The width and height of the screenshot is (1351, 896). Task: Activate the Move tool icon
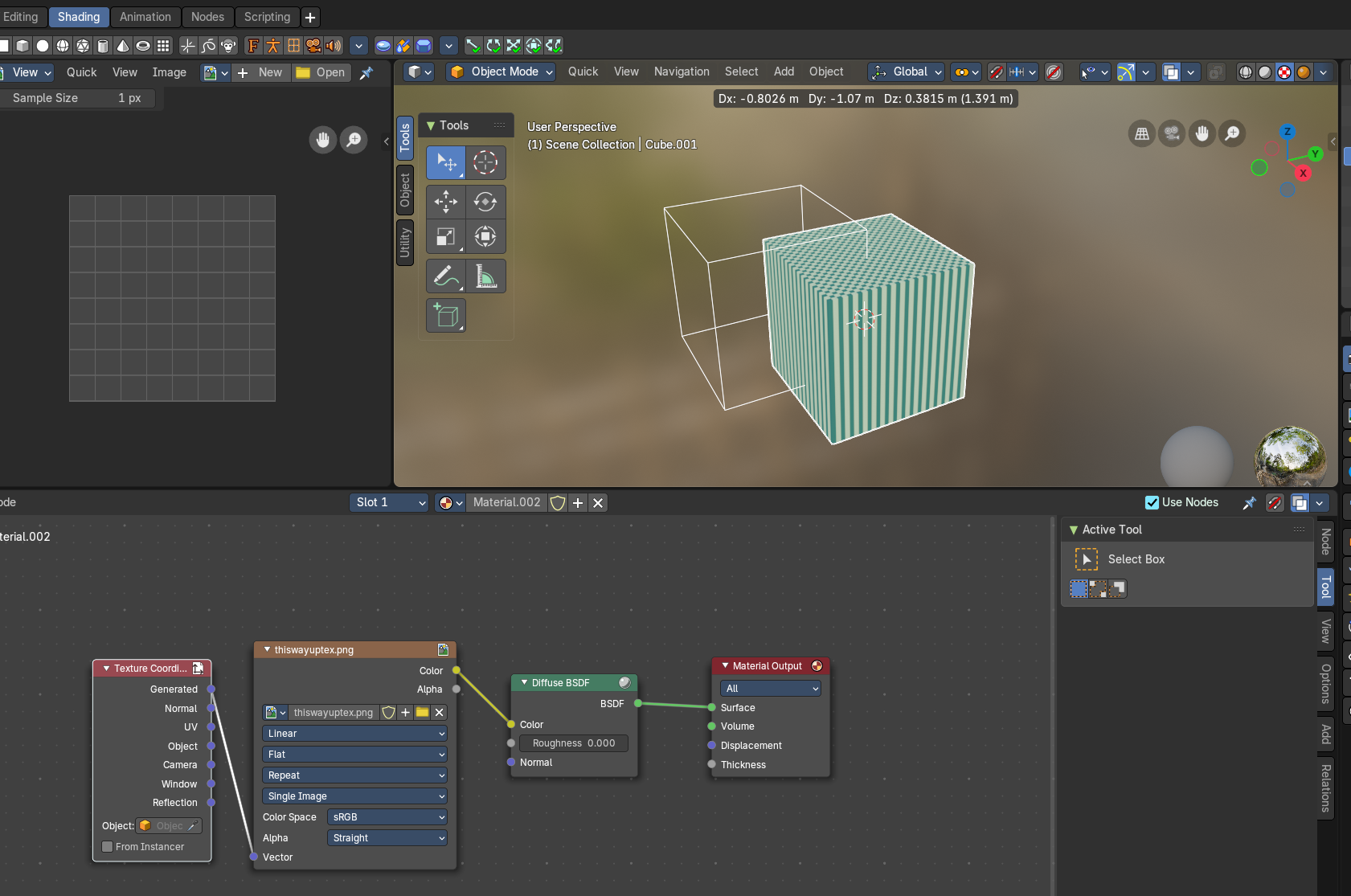click(446, 201)
